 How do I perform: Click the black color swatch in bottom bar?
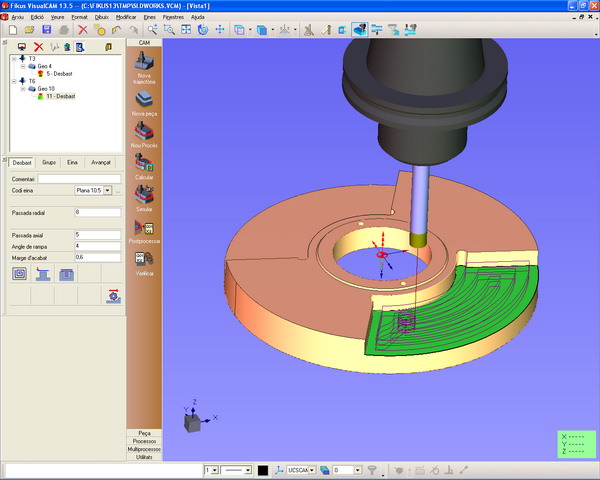[263, 469]
